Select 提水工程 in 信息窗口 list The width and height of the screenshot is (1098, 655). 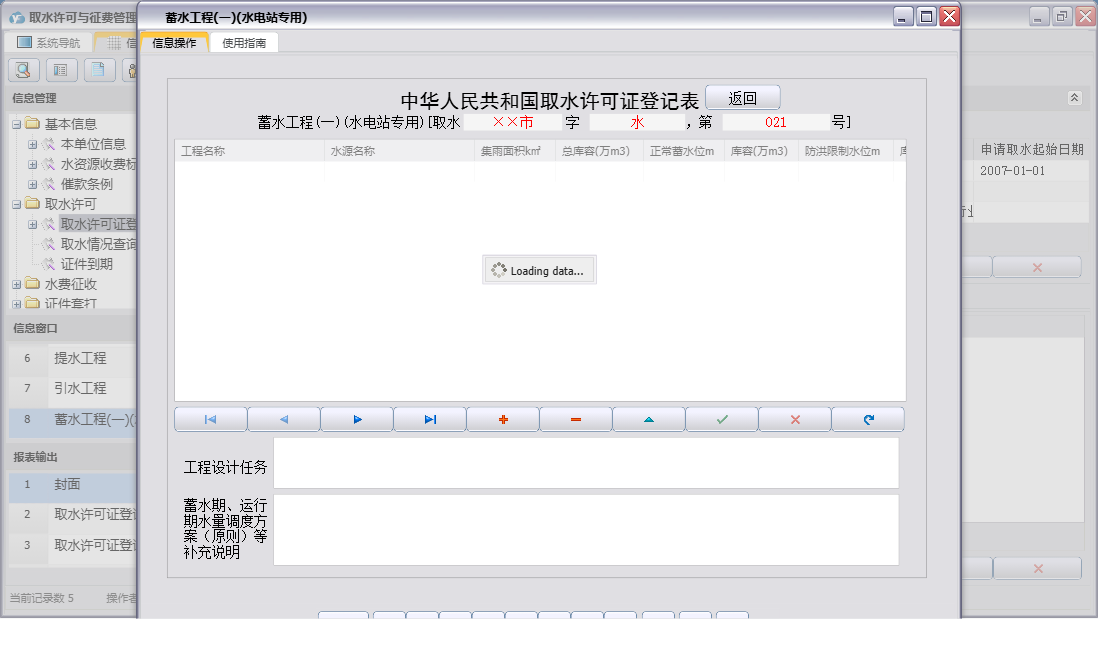coord(80,358)
